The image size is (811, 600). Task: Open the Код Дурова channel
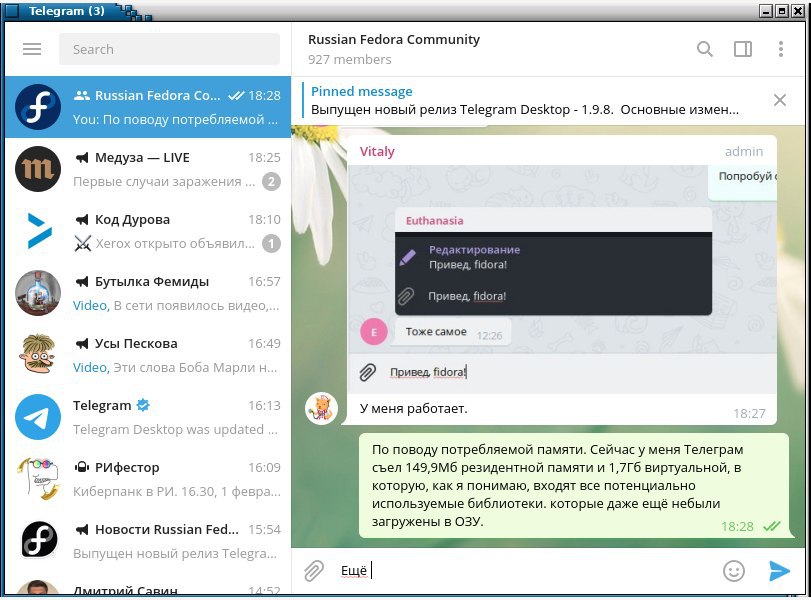[x=148, y=231]
